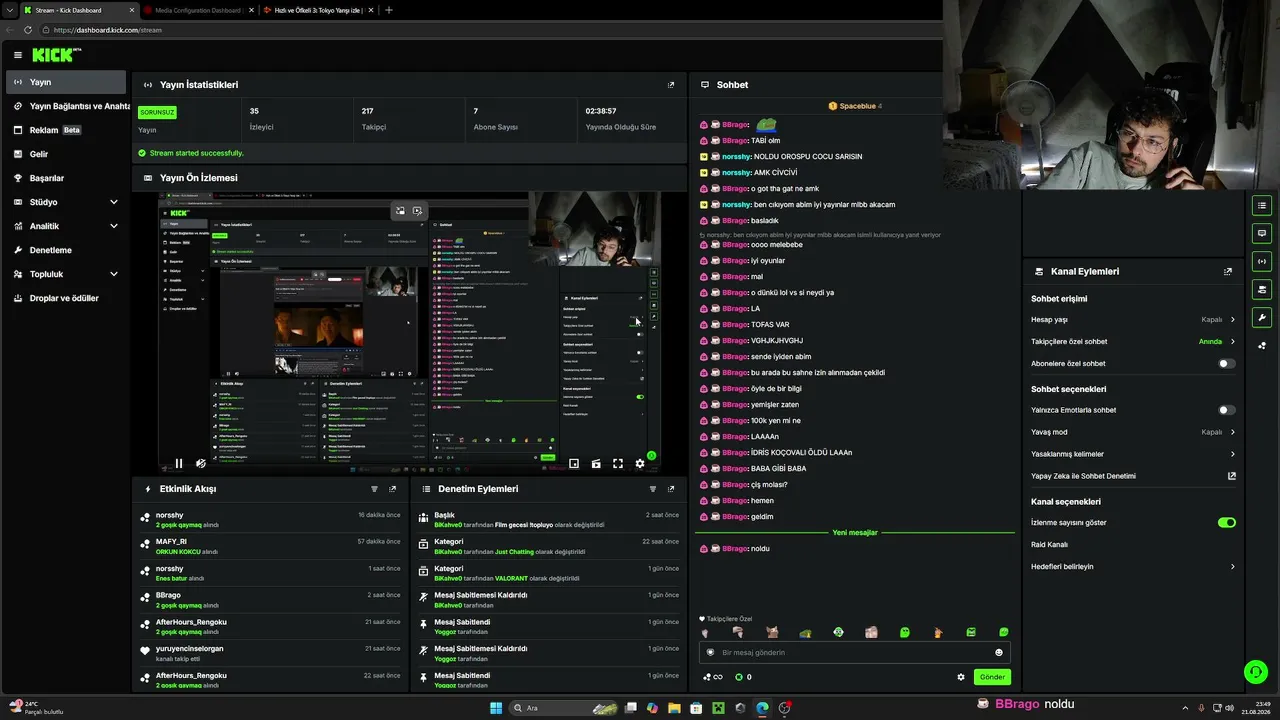
Task: Disable İzlenme sayısını göster switch
Action: 1226,522
